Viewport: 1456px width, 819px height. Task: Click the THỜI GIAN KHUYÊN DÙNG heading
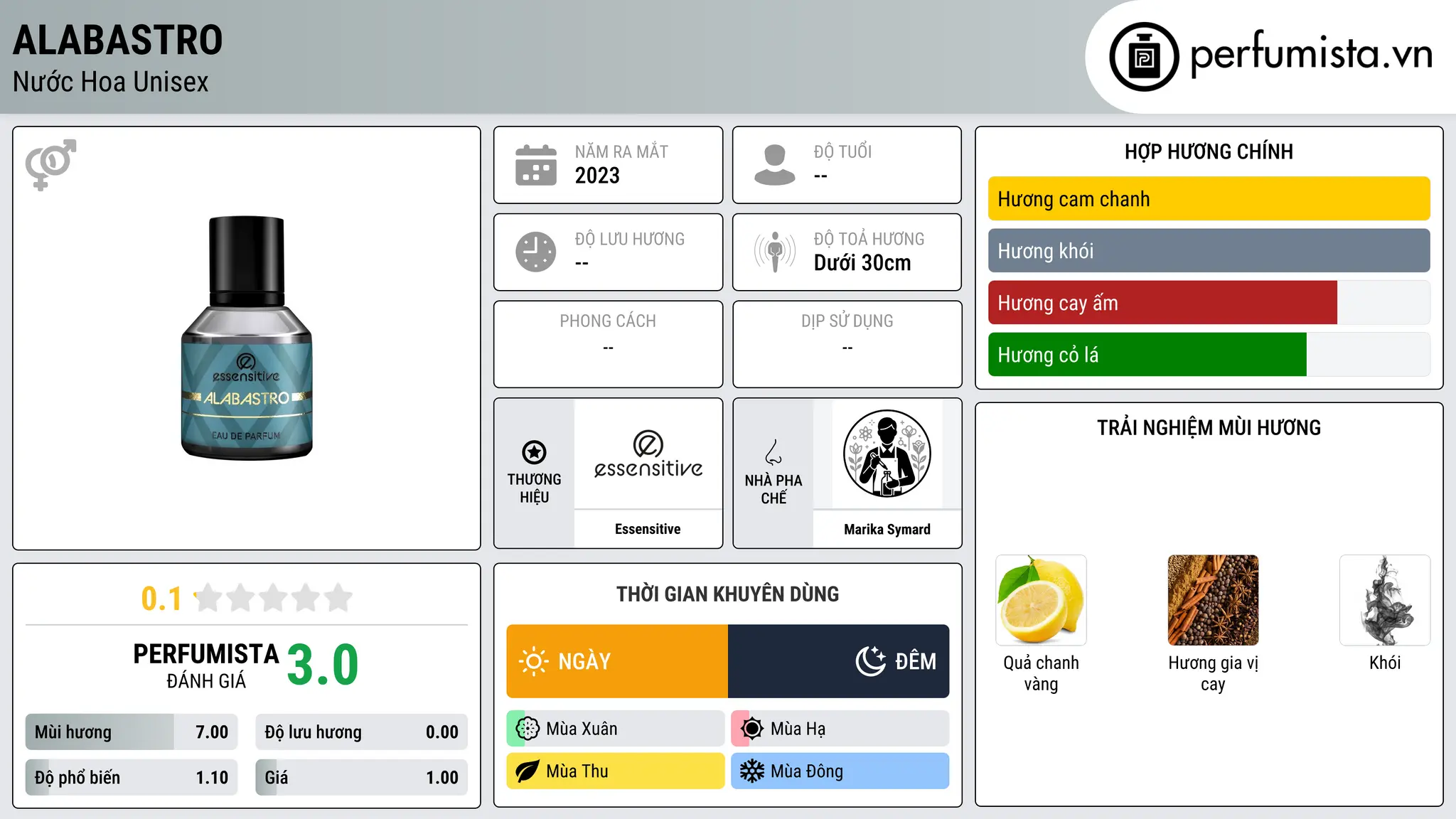(728, 594)
